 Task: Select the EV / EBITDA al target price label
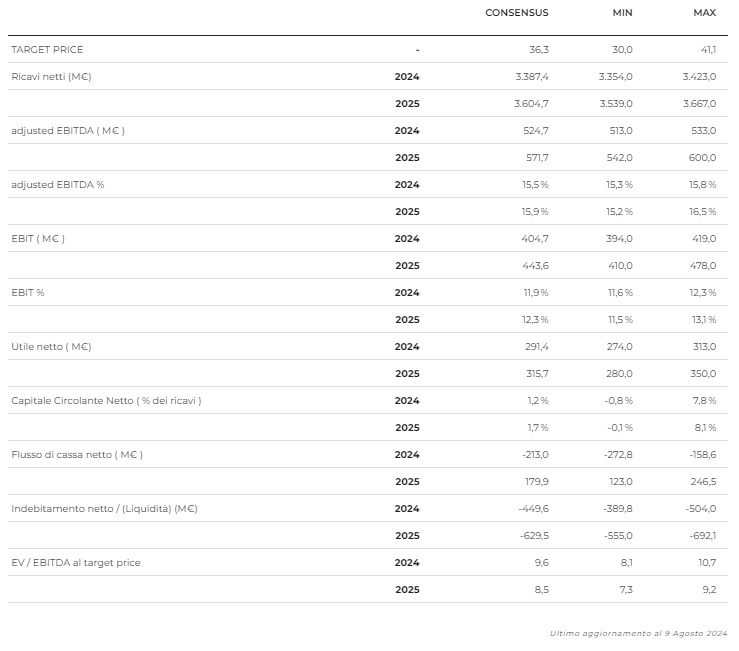(76, 562)
